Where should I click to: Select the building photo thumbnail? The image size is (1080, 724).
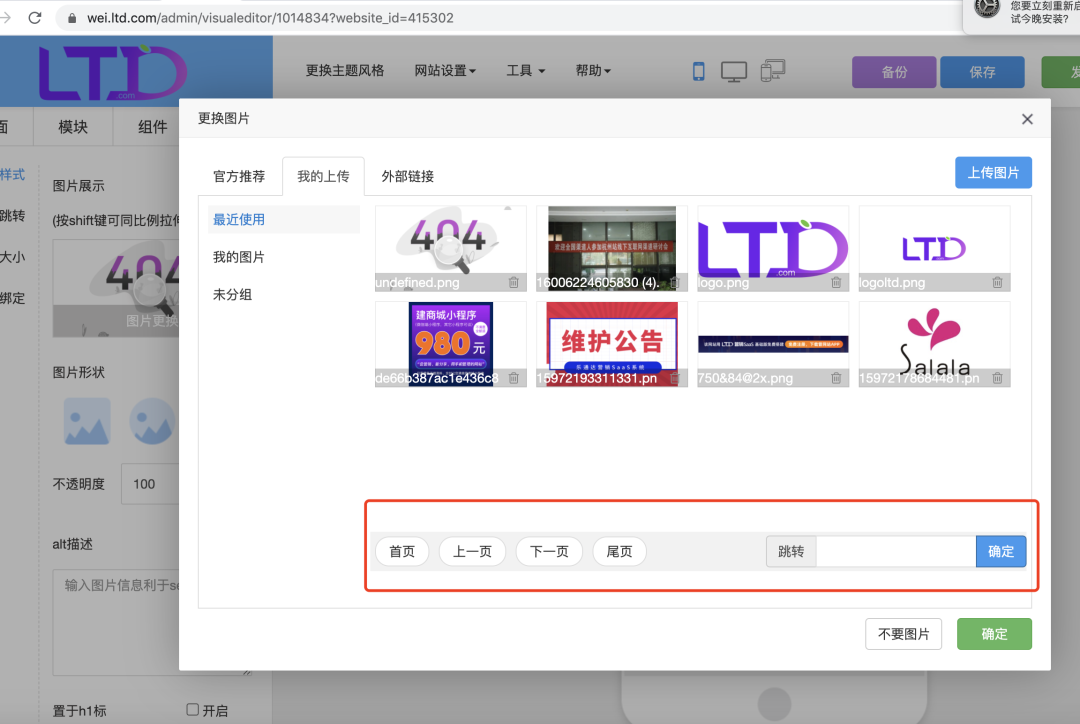[612, 248]
